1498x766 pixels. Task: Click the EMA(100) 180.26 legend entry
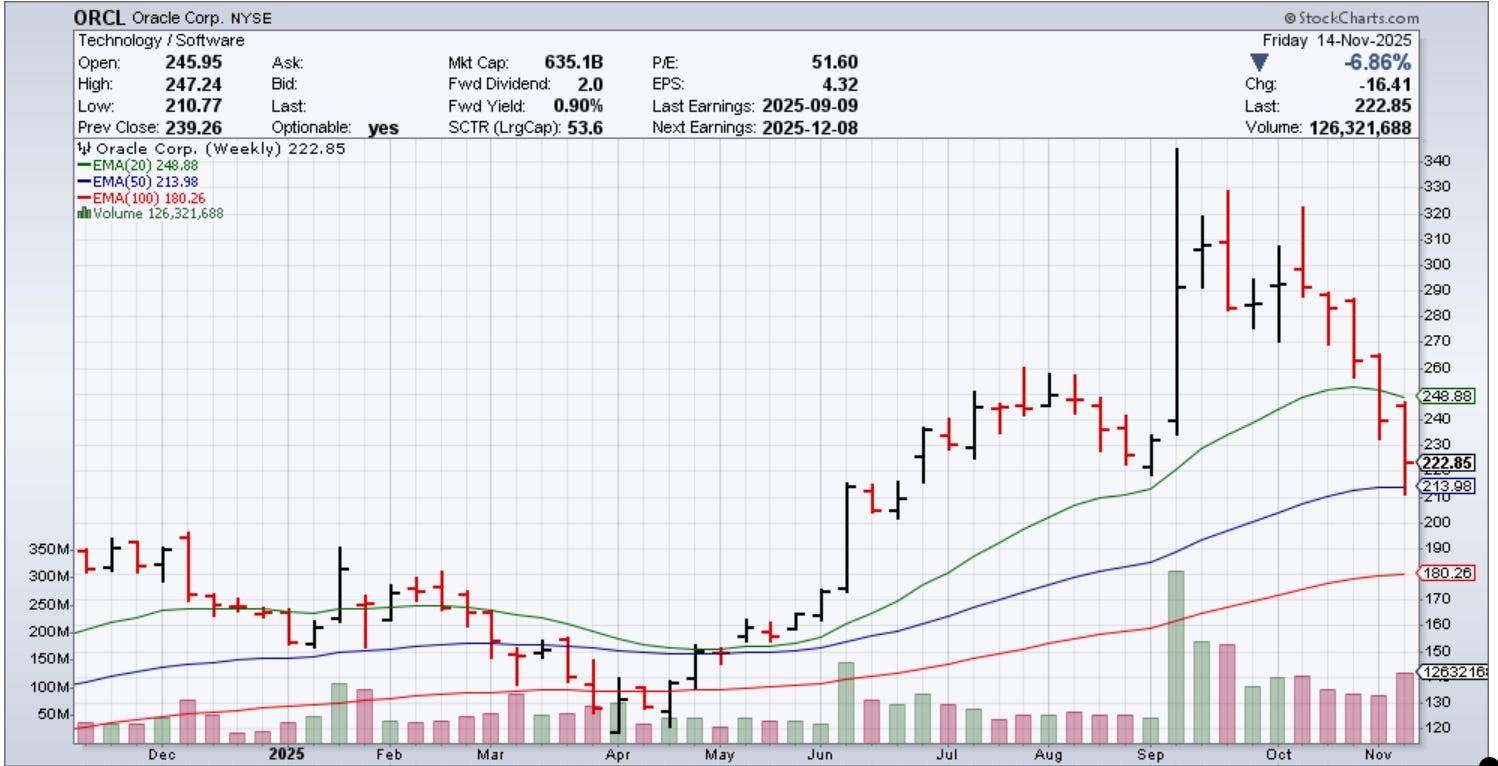(141, 197)
